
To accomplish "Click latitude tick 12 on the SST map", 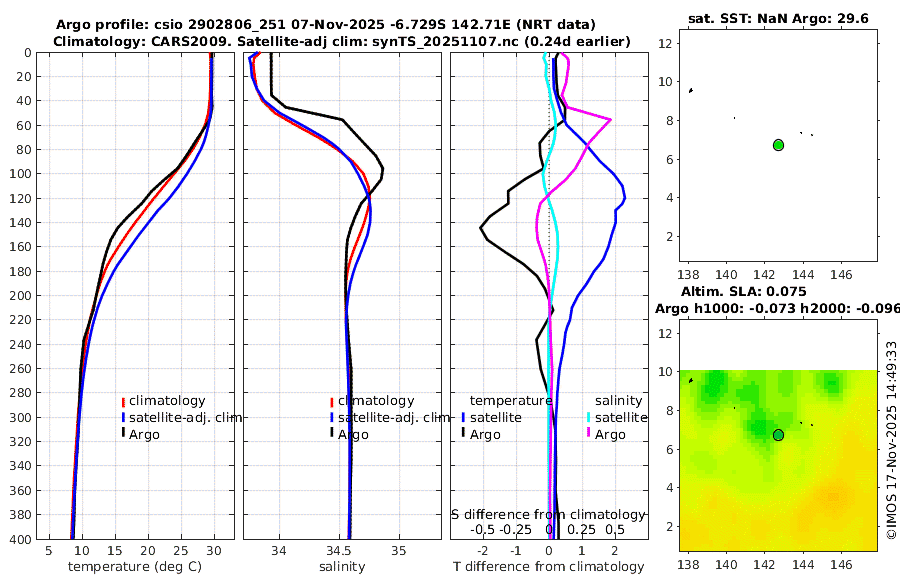I will tap(665, 43).
